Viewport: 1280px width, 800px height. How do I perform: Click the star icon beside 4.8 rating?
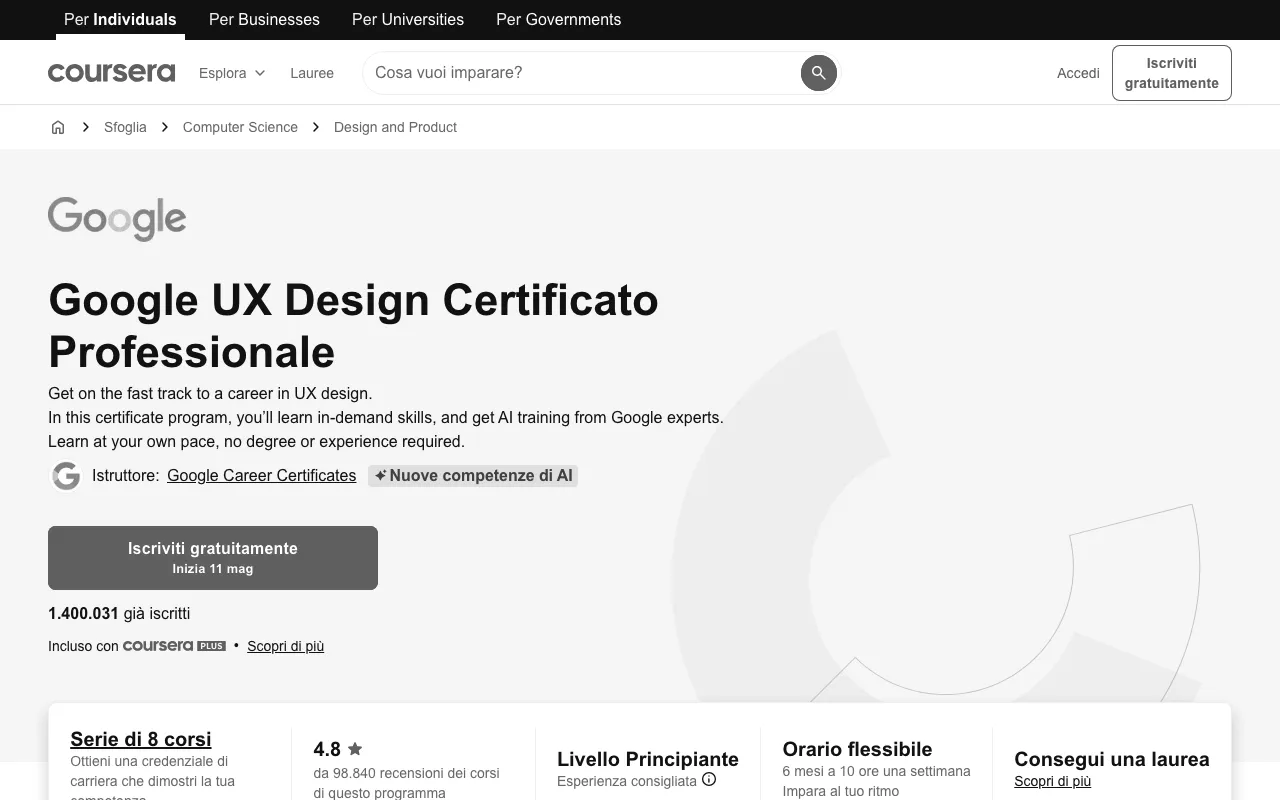(x=355, y=749)
